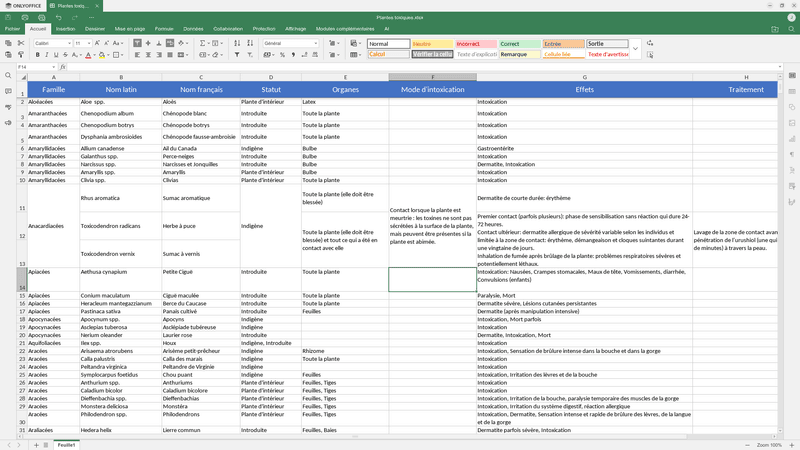Select the Copy Style paintbrush tool
This screenshot has height=450, width=800.
(x=21, y=55)
